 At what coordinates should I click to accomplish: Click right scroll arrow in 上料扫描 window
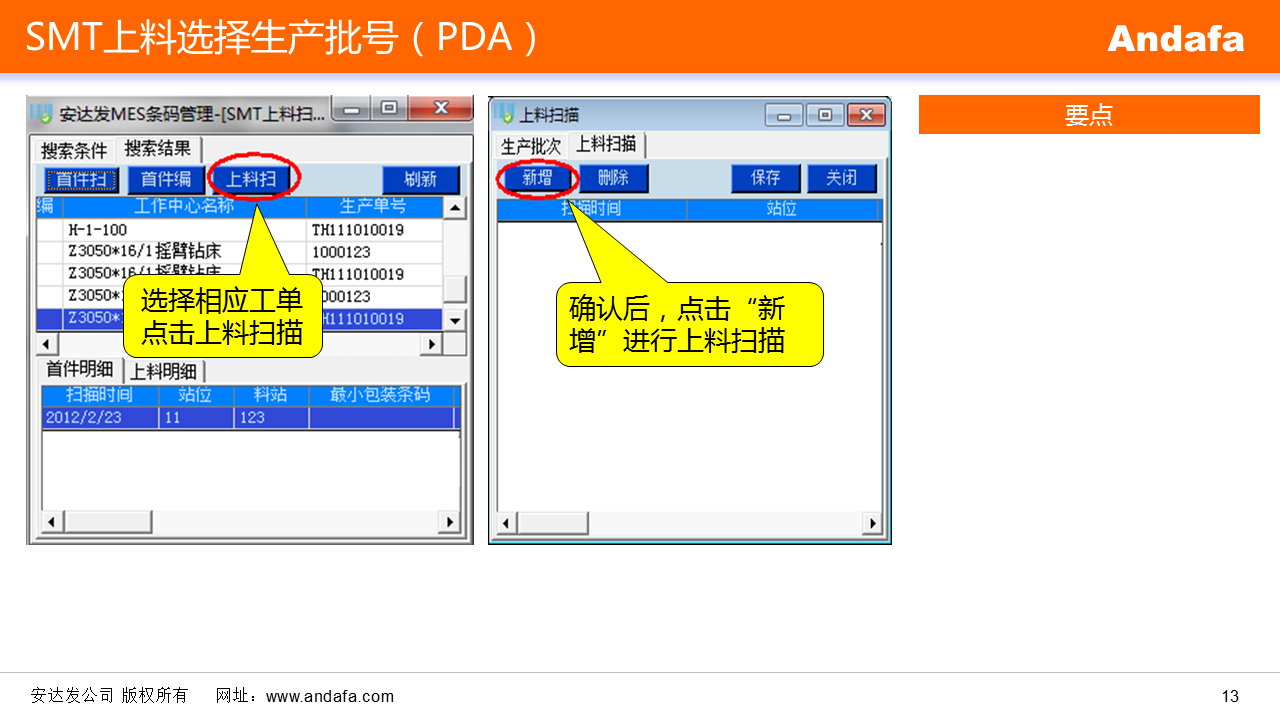pyautogui.click(x=872, y=523)
